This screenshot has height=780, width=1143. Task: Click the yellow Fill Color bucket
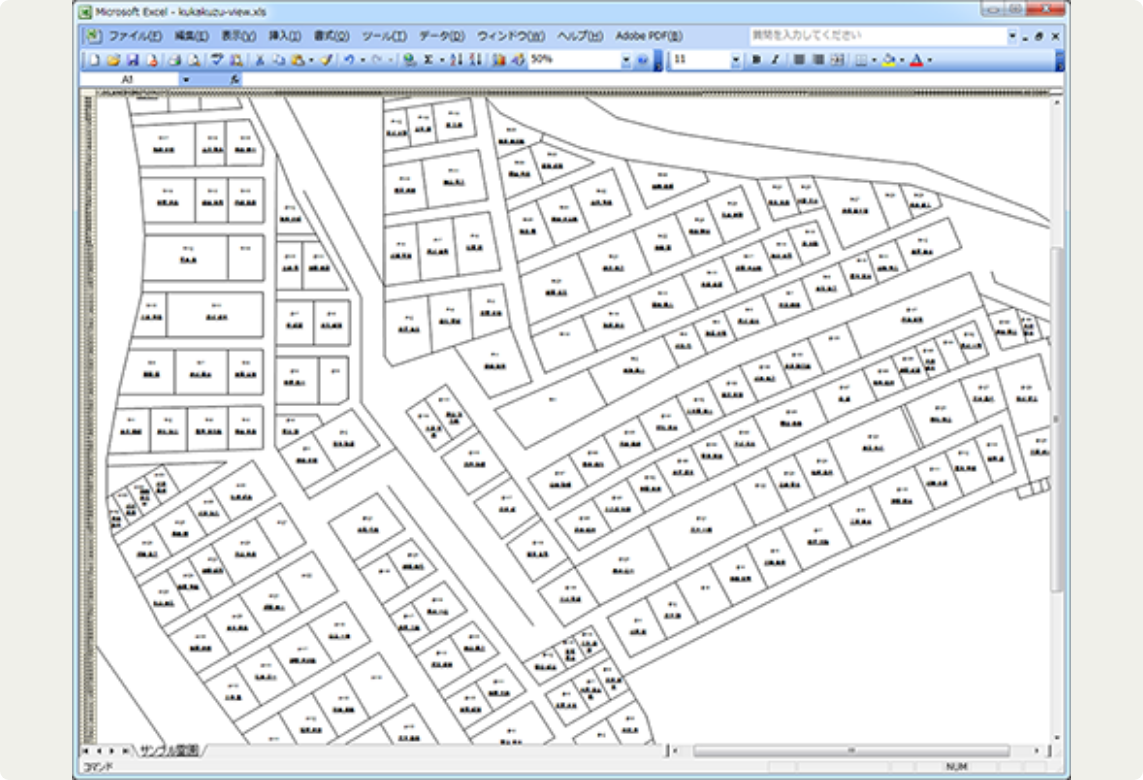[889, 60]
